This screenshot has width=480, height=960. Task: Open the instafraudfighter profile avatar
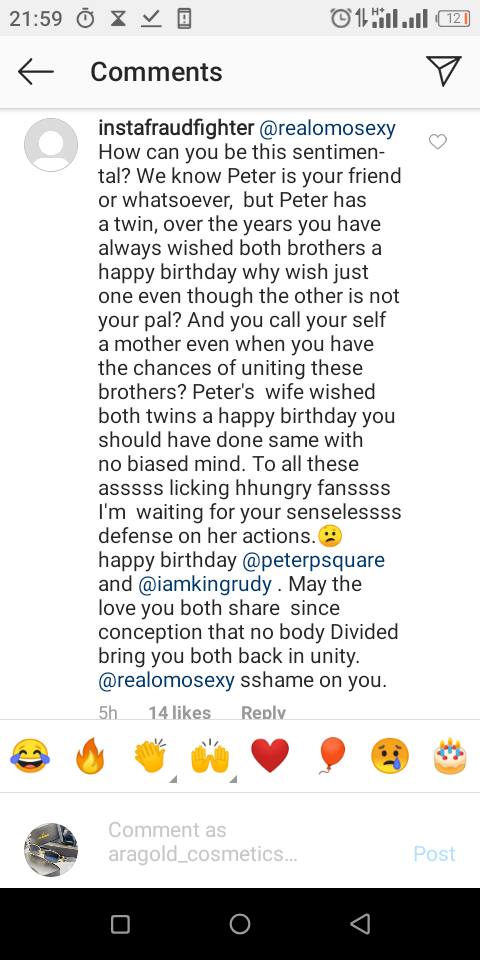51,145
